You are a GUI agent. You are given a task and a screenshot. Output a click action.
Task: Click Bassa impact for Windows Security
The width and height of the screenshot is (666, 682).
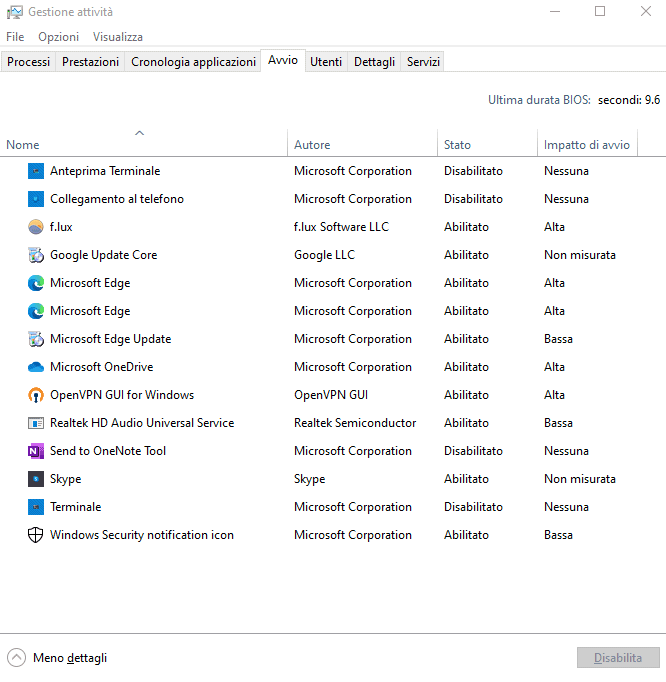point(558,535)
